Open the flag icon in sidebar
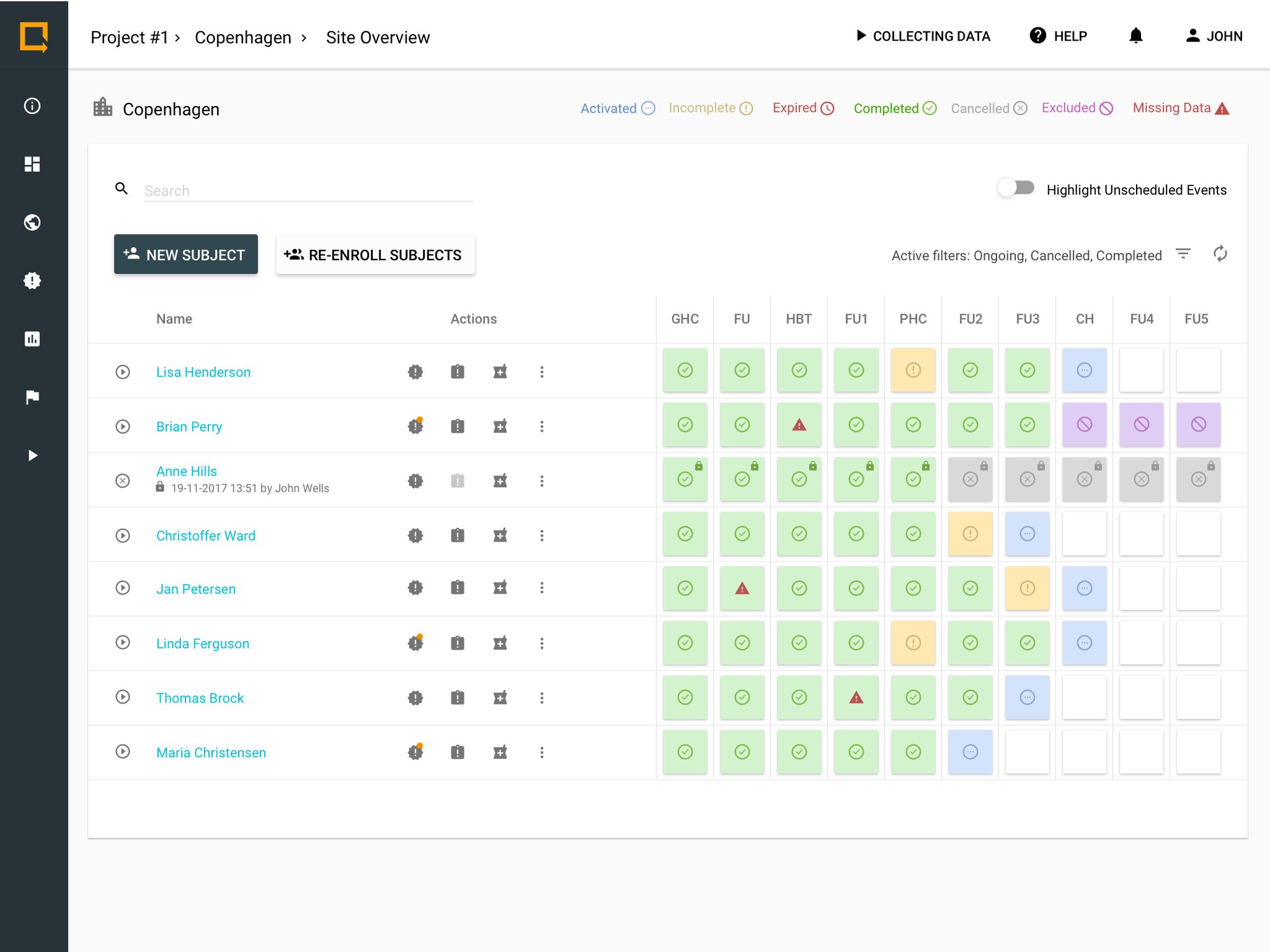1270x952 pixels. pyautogui.click(x=32, y=397)
